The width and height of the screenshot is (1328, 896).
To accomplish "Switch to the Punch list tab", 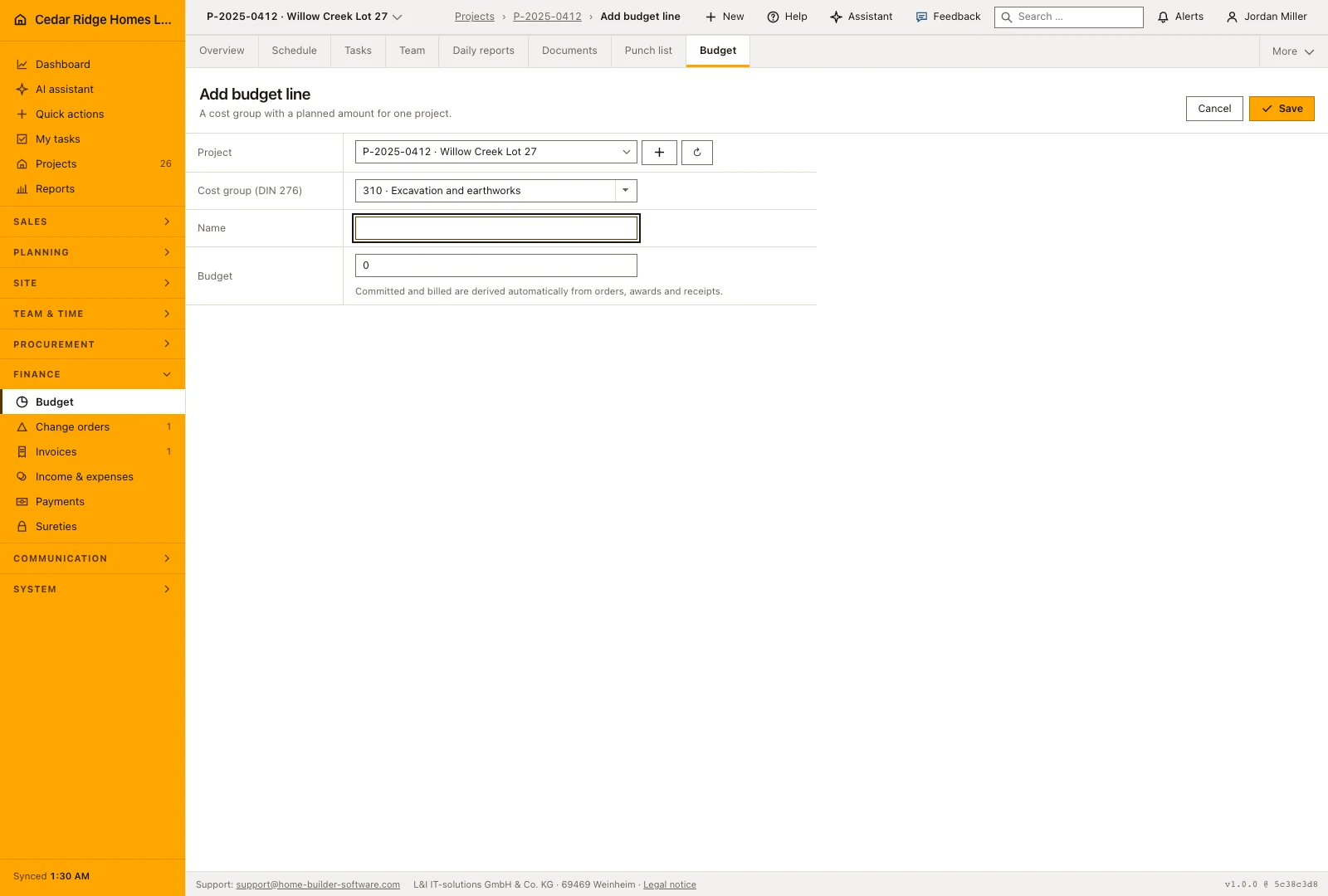I will point(648,51).
